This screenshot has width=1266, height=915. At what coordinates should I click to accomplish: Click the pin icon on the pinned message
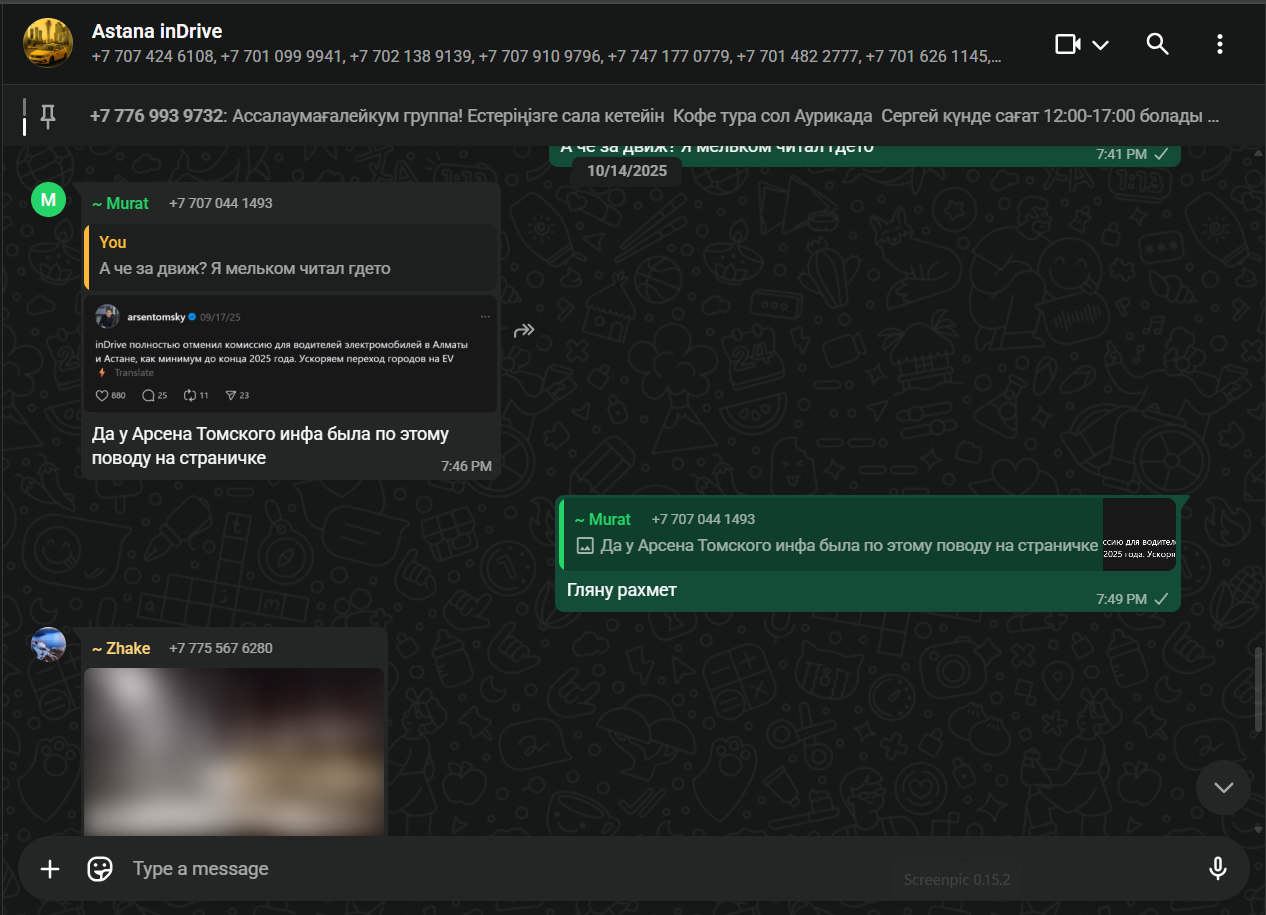point(47,117)
